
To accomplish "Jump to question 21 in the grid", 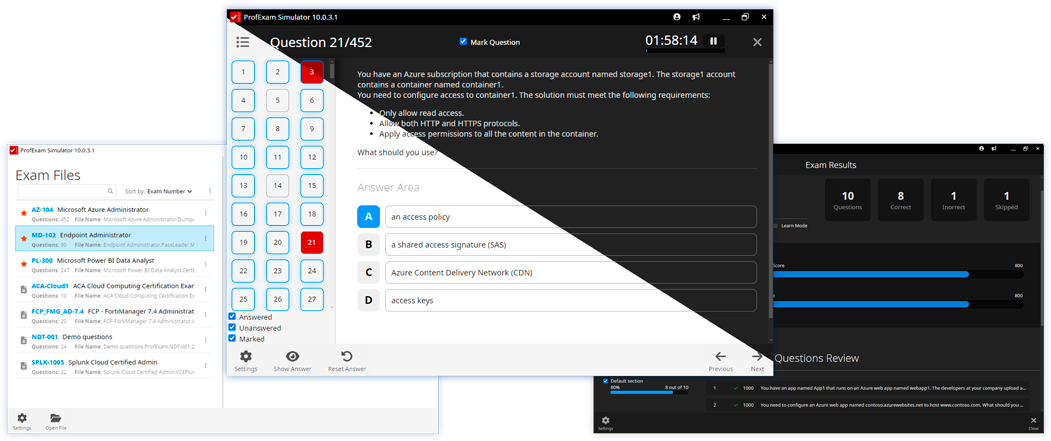I will pos(312,243).
